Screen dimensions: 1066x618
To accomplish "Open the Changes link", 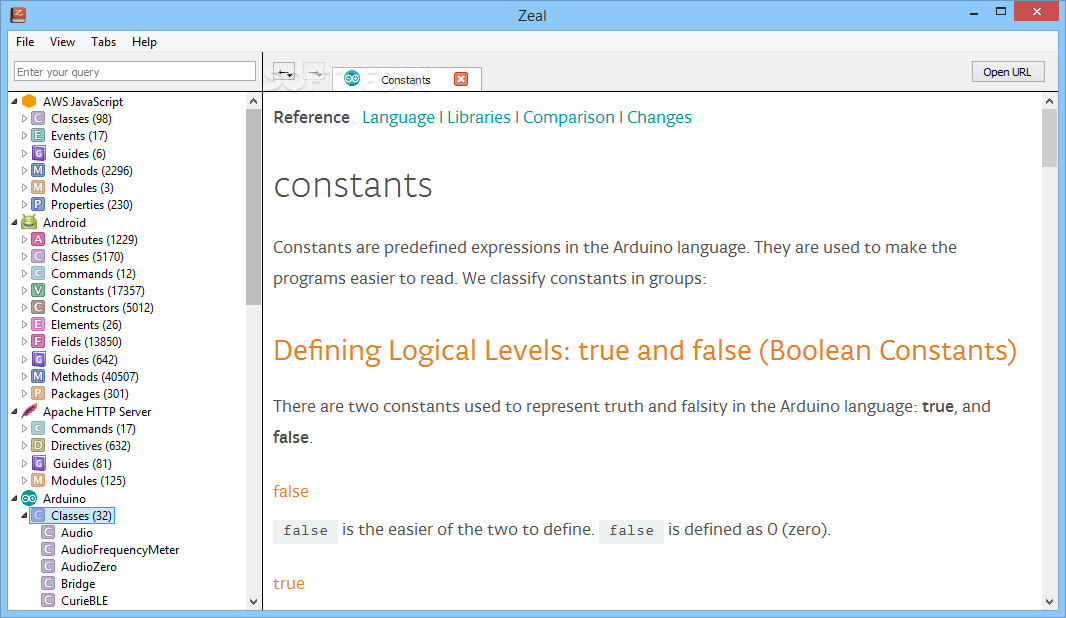I will click(x=659, y=117).
